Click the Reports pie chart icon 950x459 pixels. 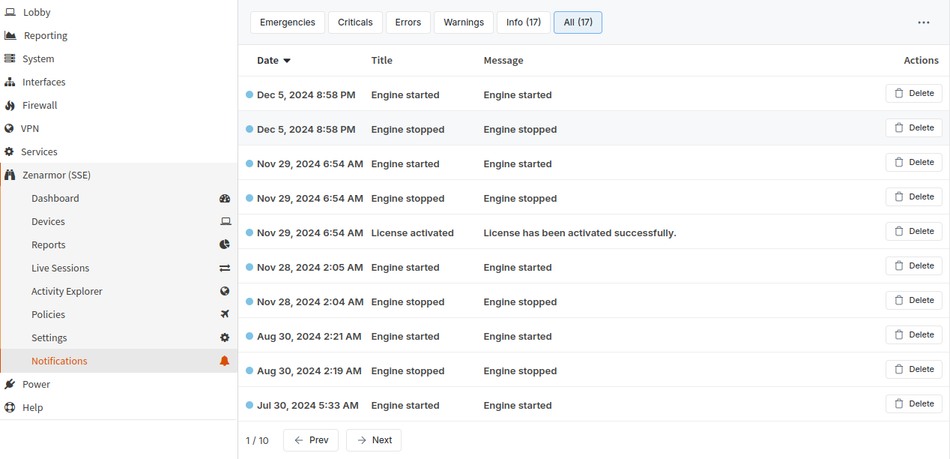pyautogui.click(x=224, y=245)
